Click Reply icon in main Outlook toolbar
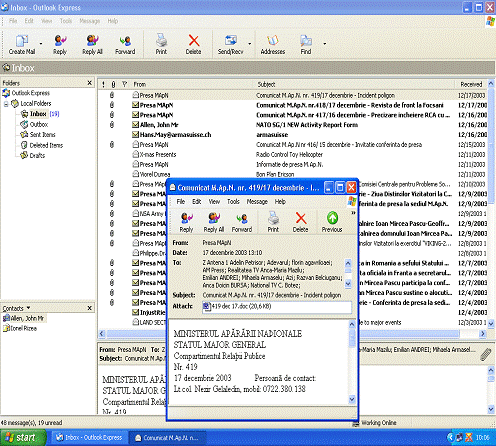Viewport: 496px width, 446px height. (60, 45)
